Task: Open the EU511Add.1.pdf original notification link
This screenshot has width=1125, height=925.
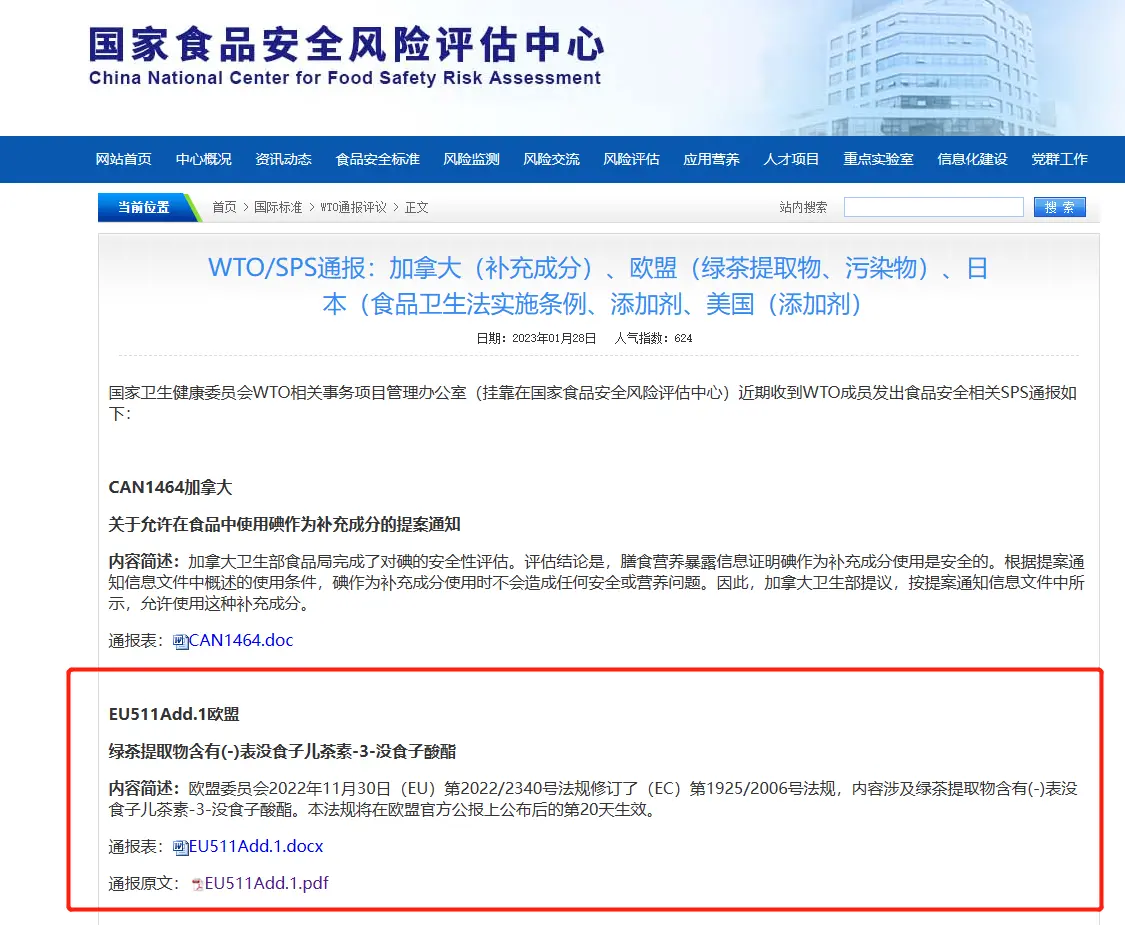Action: [267, 883]
